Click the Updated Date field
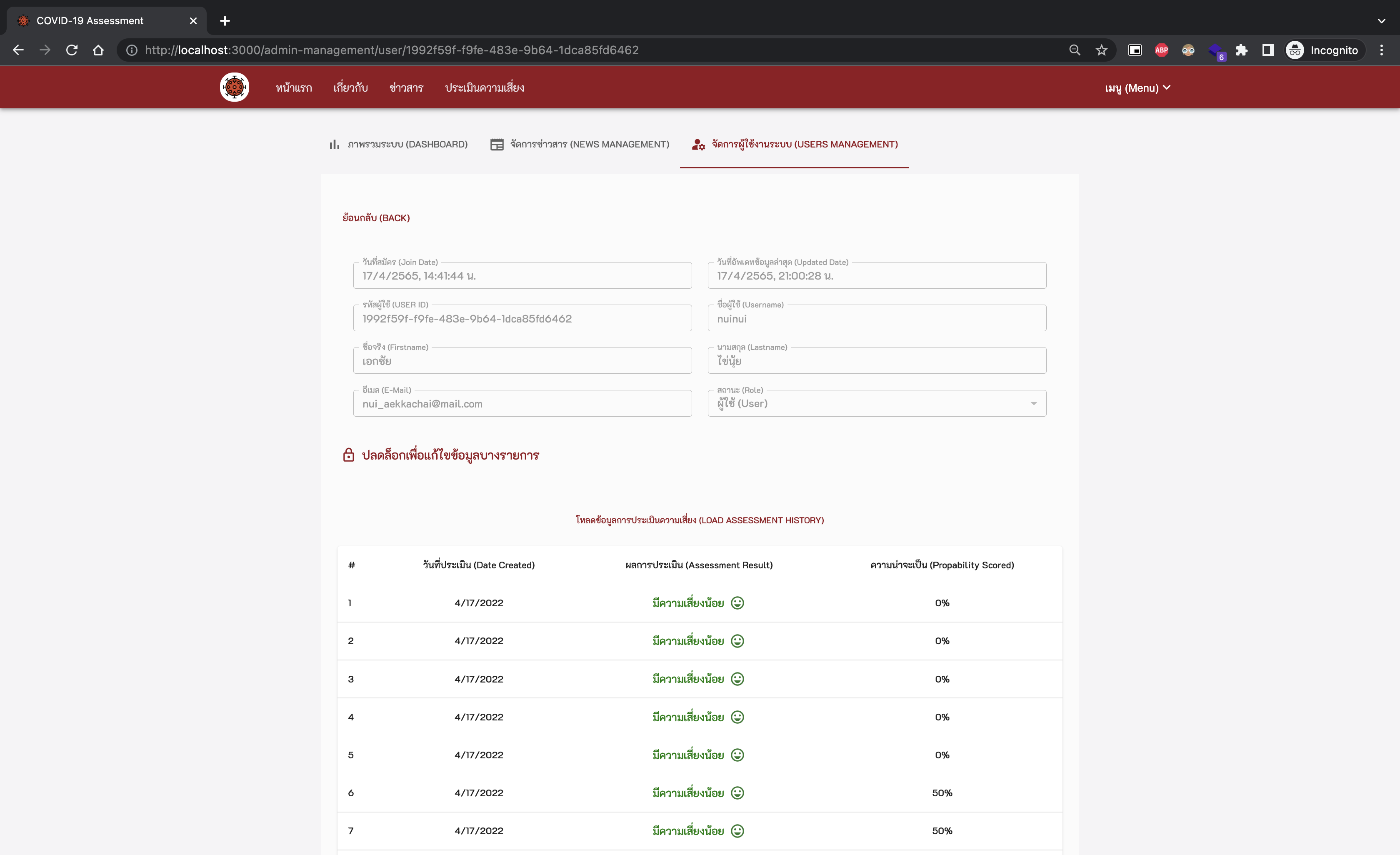This screenshot has height=855, width=1400. pyautogui.click(x=877, y=275)
